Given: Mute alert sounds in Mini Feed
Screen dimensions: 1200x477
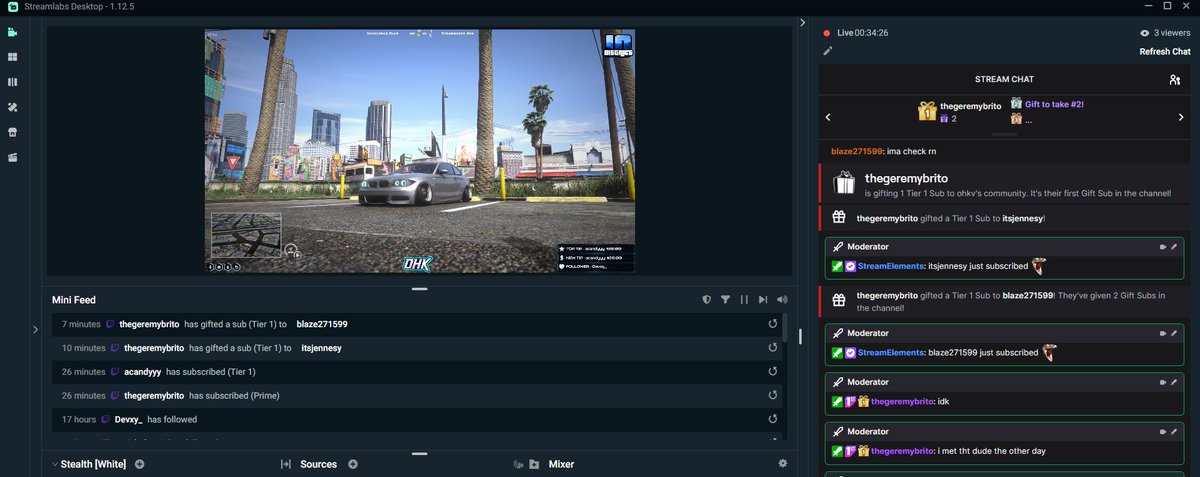Looking at the screenshot, I should [x=782, y=299].
